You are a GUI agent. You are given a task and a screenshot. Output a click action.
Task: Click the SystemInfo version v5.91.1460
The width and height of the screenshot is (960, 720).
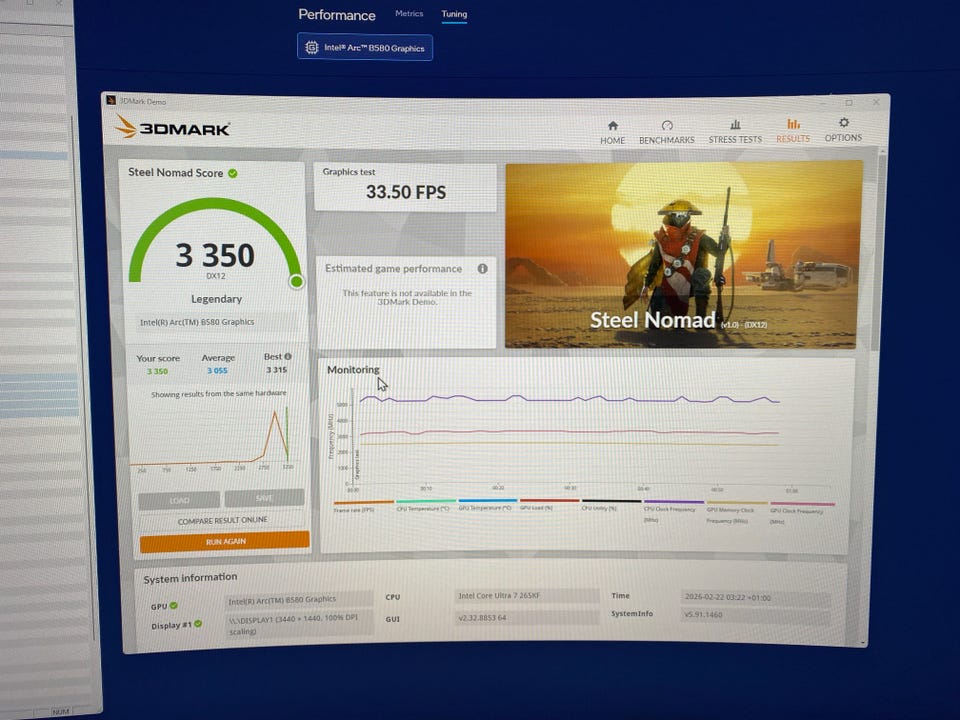(755, 615)
